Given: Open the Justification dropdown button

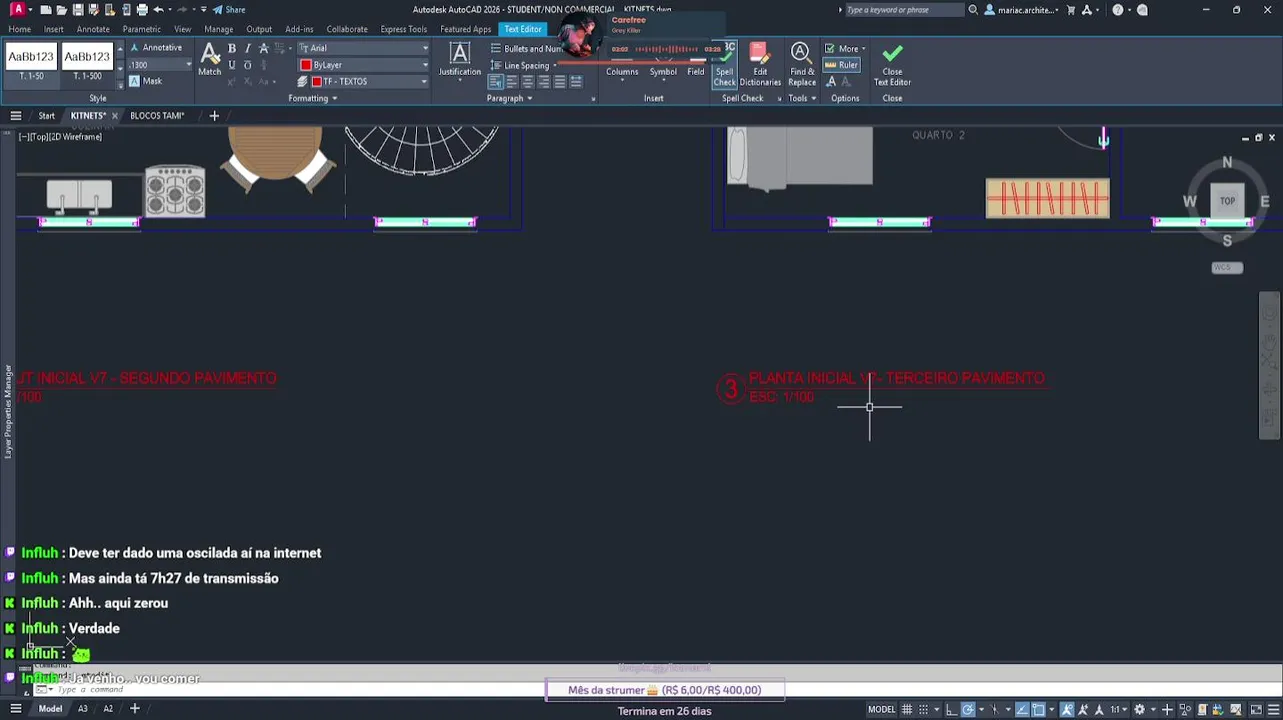Looking at the screenshot, I should click(460, 61).
